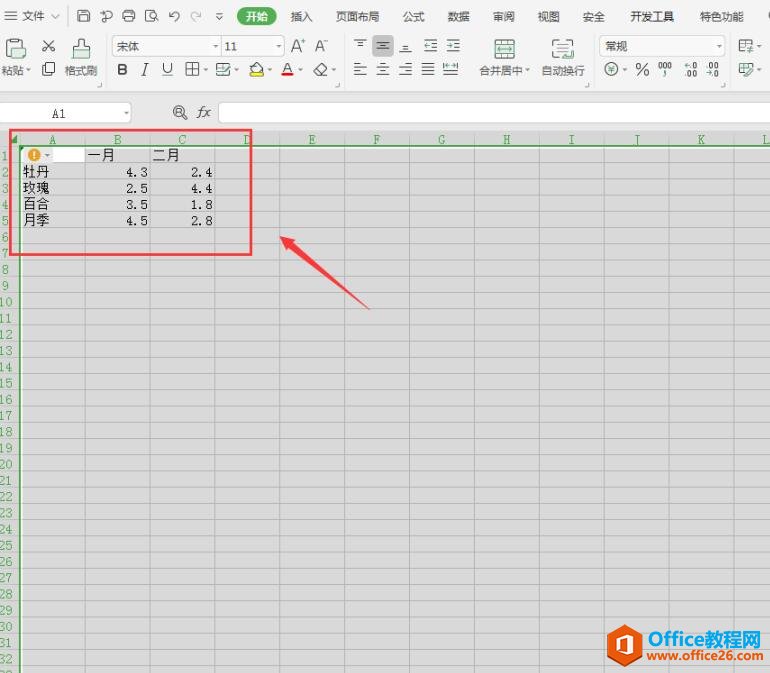Open the Page Layout tab
The width and height of the screenshot is (770, 673).
(x=358, y=17)
